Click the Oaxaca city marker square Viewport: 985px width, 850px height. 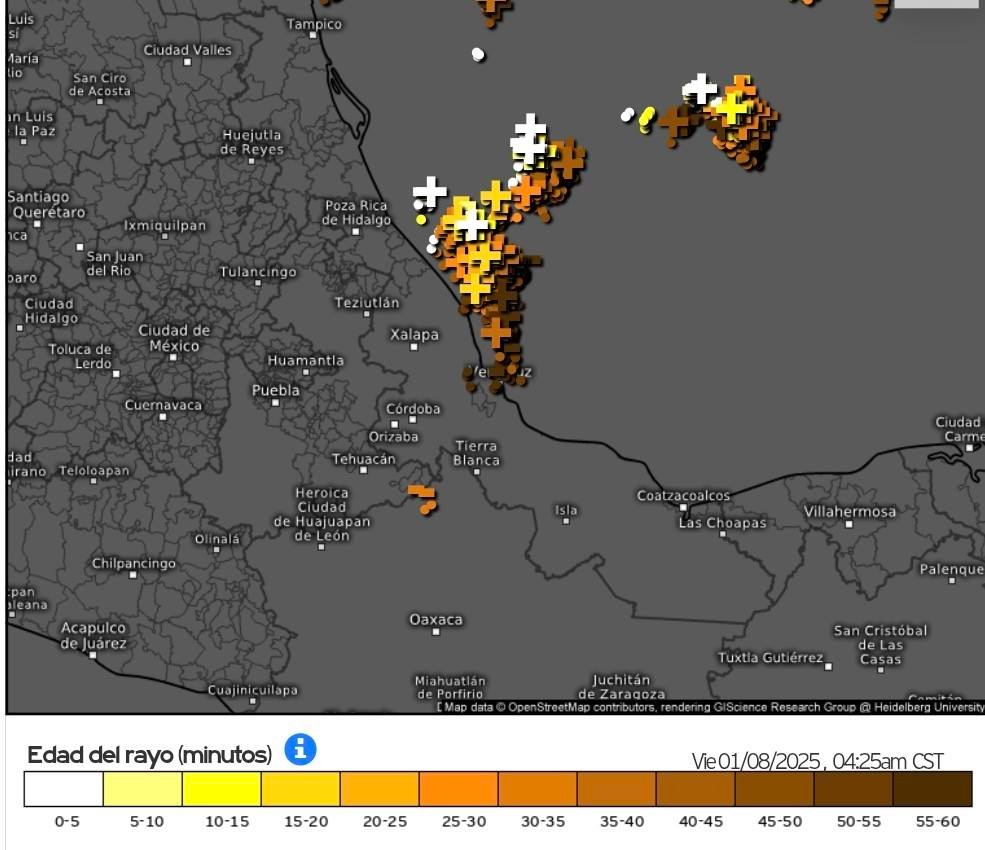435,632
